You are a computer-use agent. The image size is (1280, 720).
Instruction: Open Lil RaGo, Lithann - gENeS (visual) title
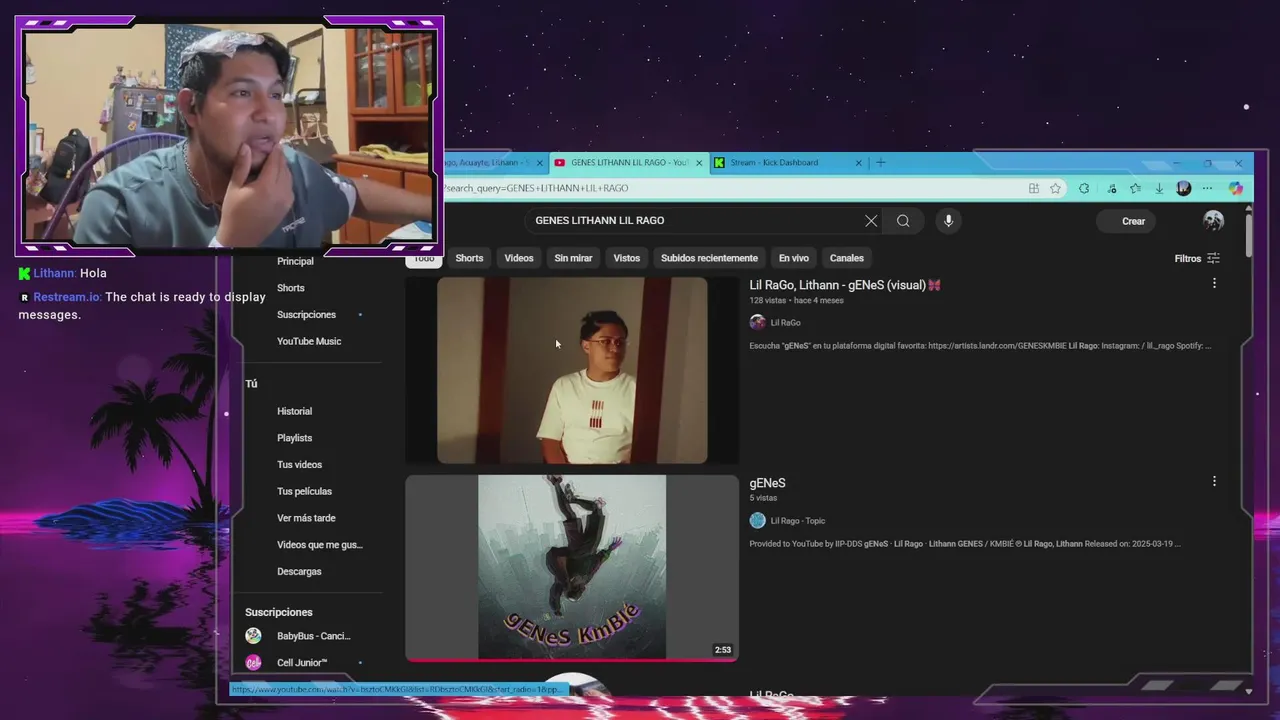point(845,285)
